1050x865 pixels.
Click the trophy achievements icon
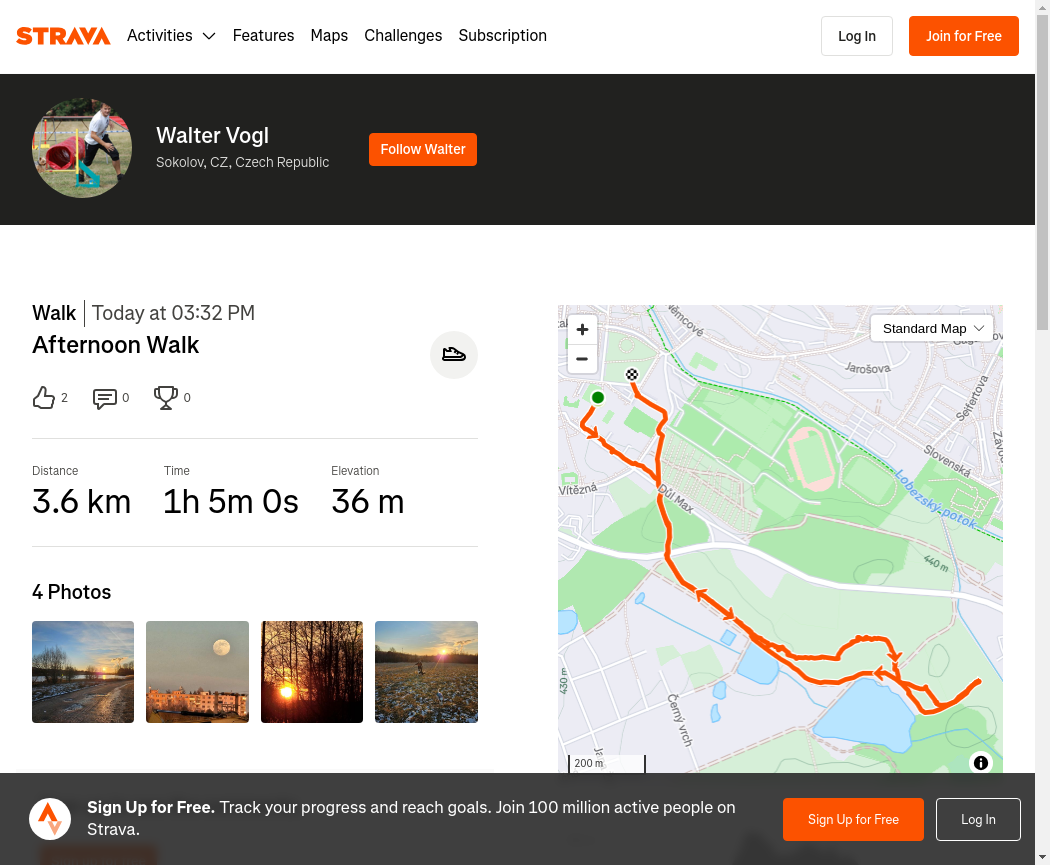point(166,398)
